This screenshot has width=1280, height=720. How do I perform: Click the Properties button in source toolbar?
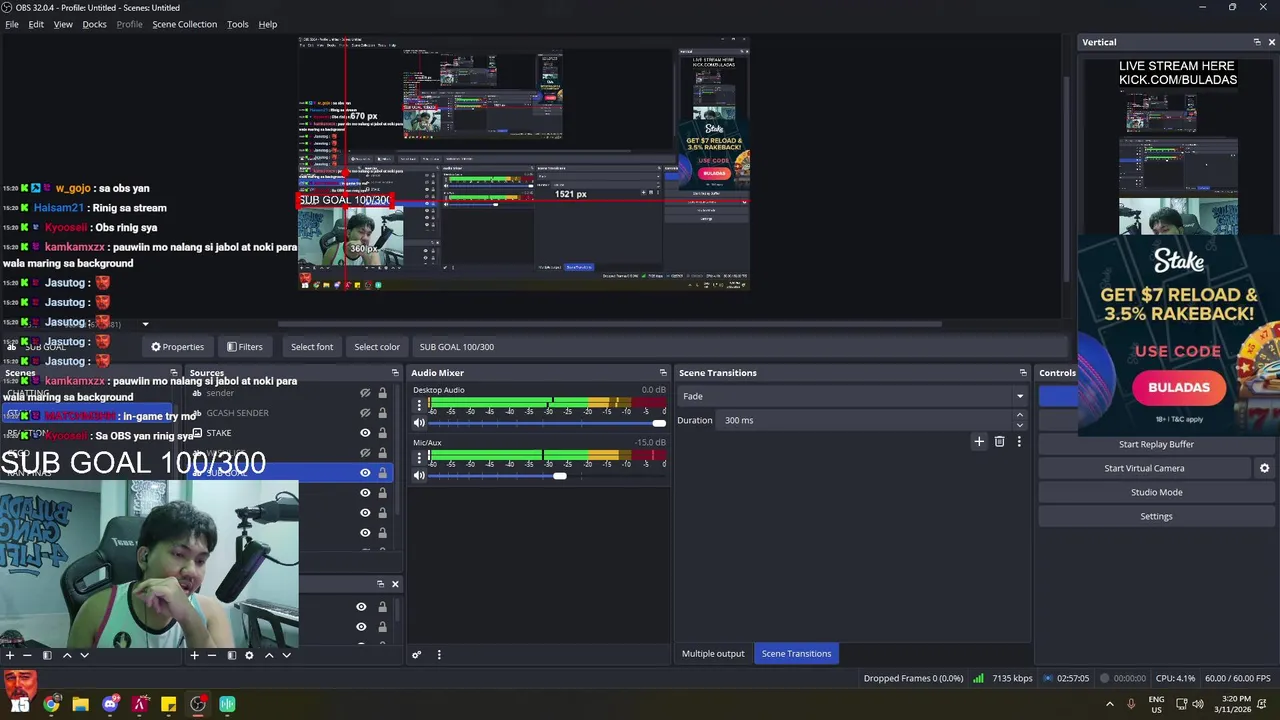[x=177, y=347]
